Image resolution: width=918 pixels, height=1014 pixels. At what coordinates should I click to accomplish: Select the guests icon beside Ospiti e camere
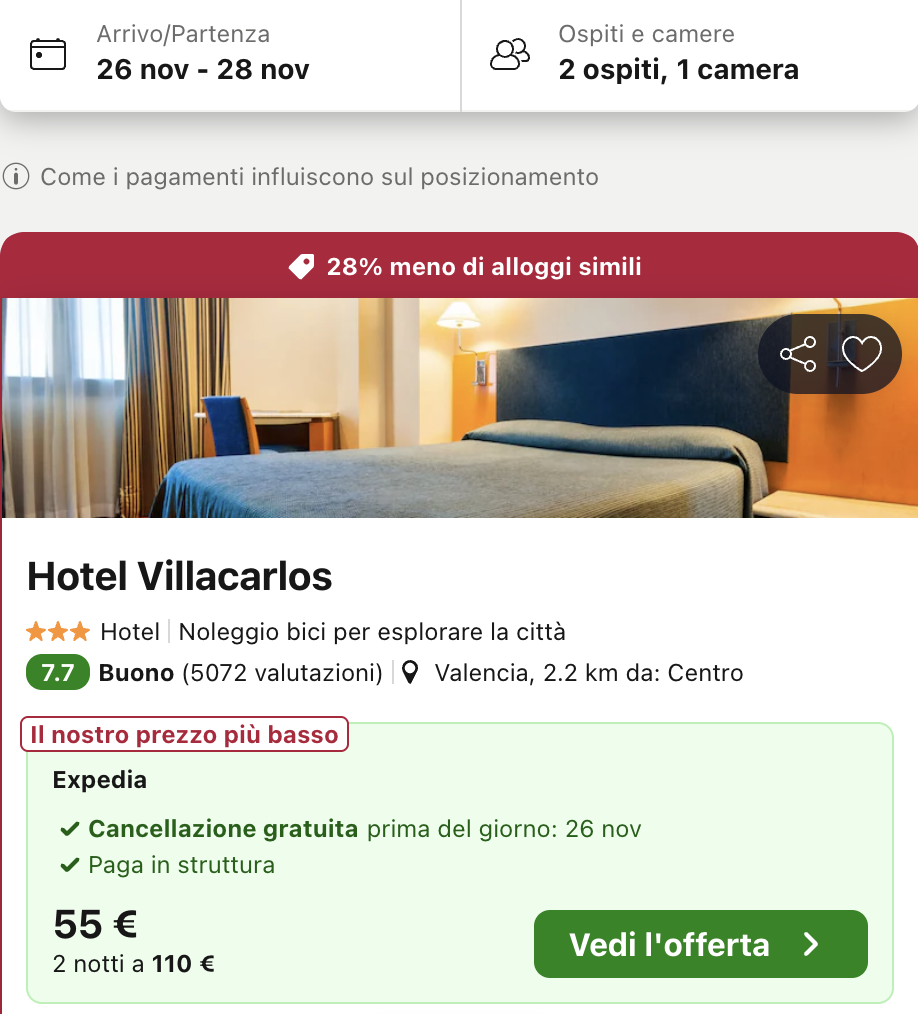coord(510,51)
